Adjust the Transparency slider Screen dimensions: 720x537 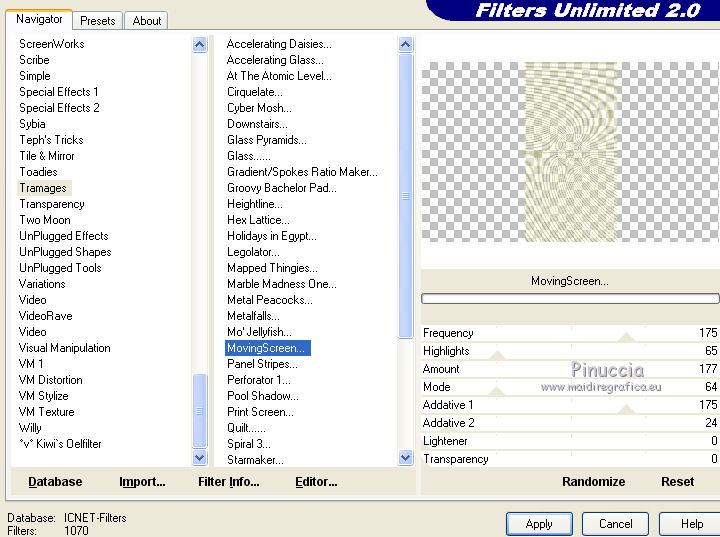570,459
